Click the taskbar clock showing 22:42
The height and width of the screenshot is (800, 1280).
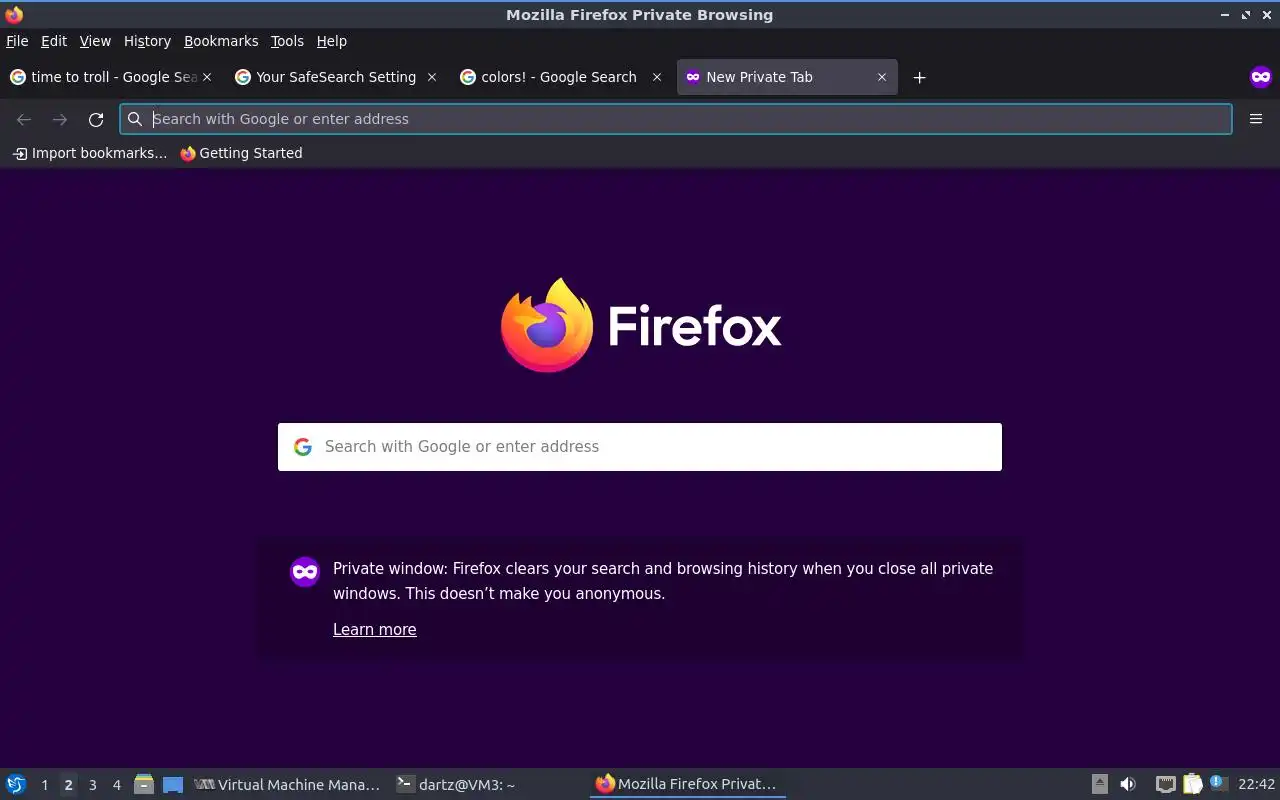click(1256, 785)
